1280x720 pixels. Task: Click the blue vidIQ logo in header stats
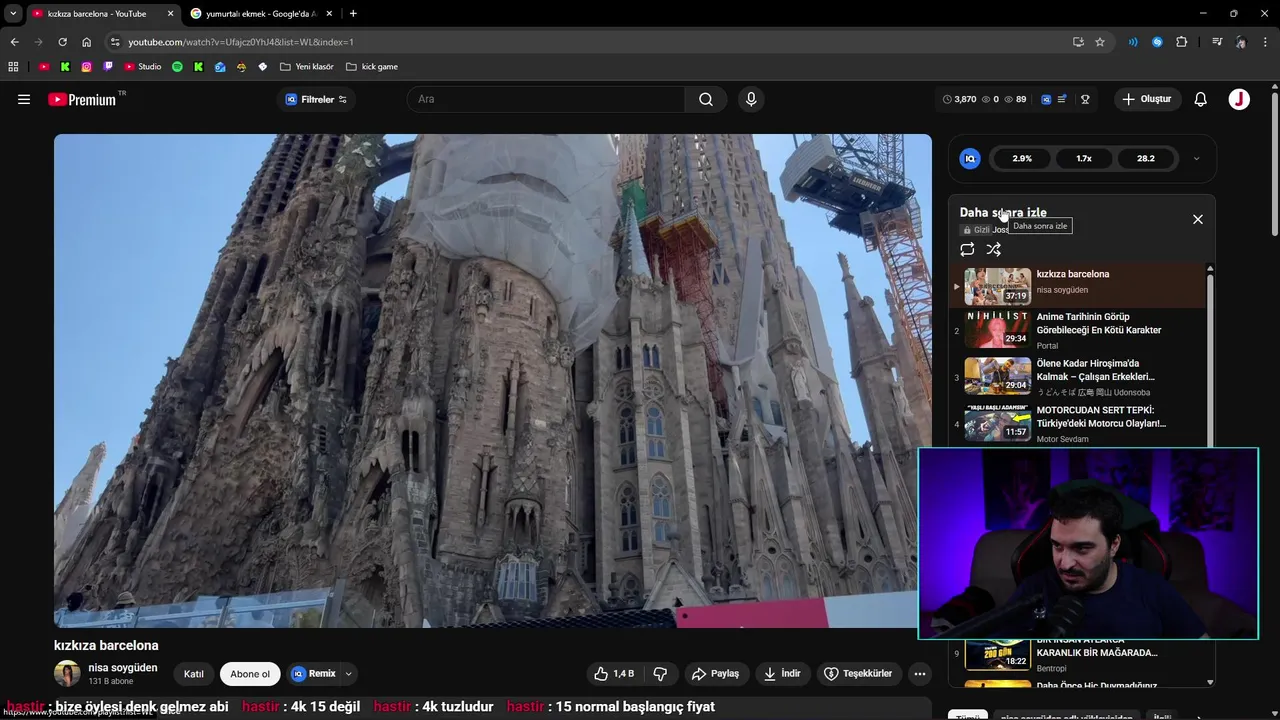click(x=1046, y=99)
